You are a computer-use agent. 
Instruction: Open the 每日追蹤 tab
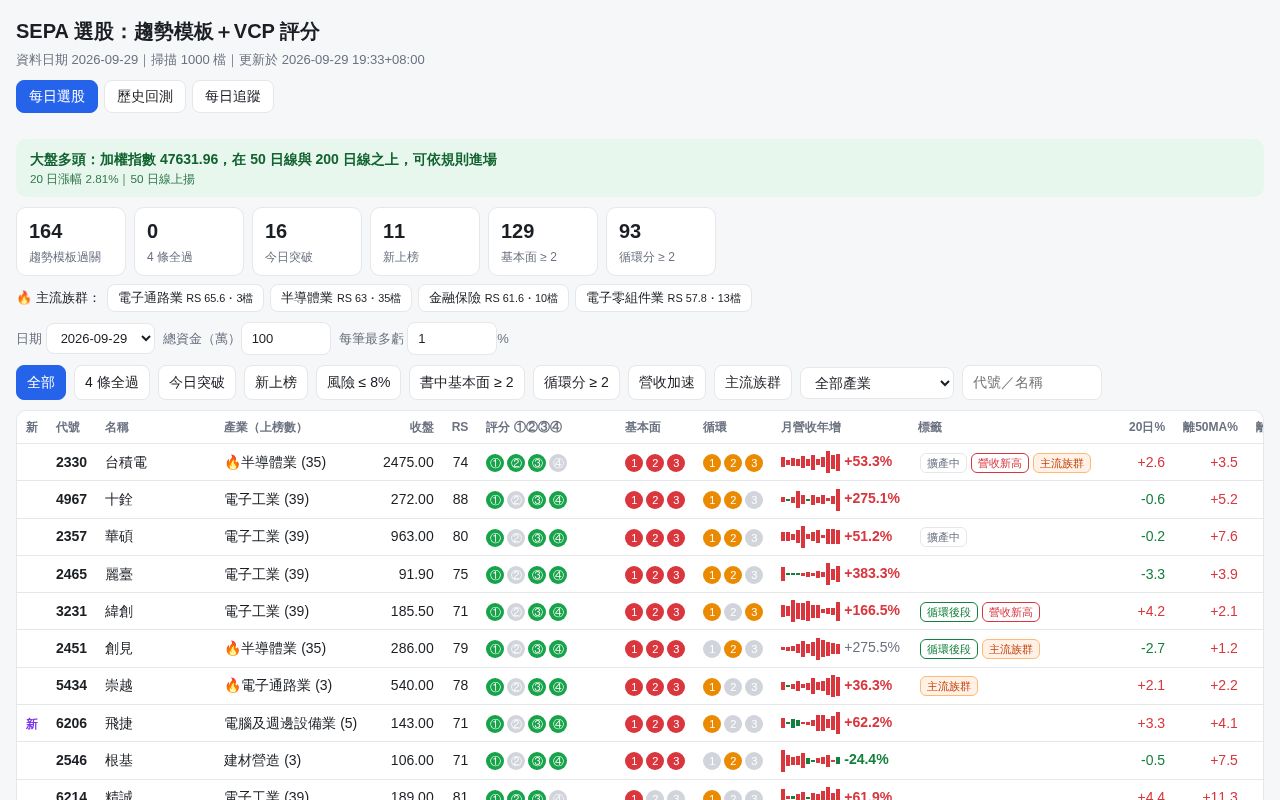pyautogui.click(x=233, y=96)
